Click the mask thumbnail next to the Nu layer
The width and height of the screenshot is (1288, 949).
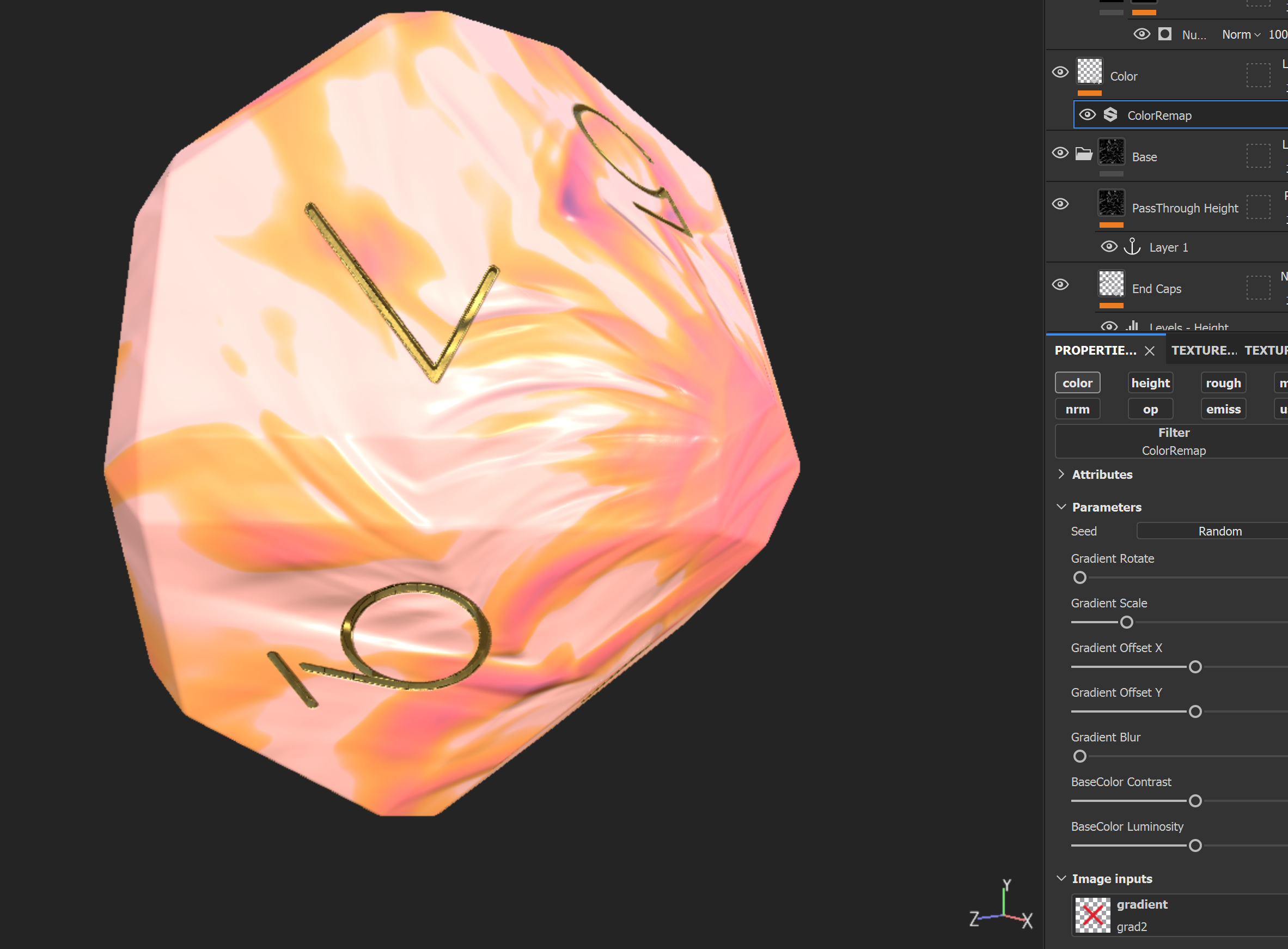point(1164,34)
